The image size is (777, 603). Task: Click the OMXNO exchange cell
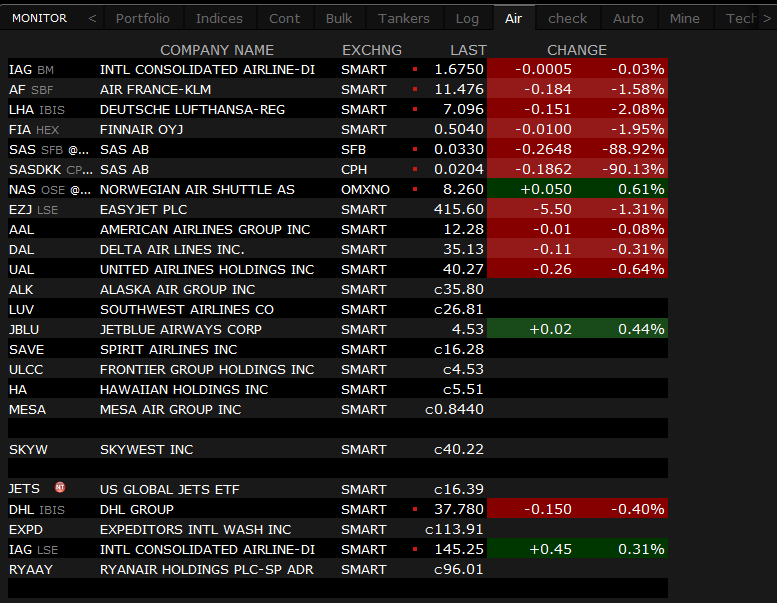click(365, 190)
